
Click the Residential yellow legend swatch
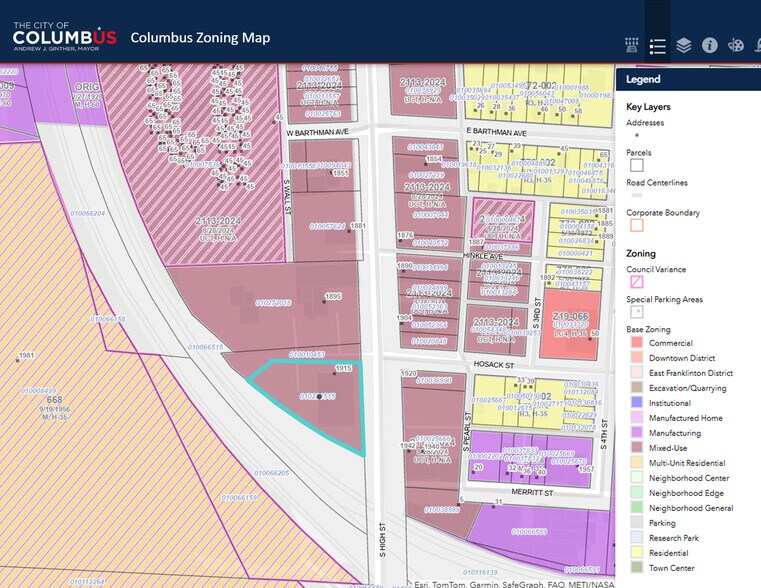click(637, 553)
